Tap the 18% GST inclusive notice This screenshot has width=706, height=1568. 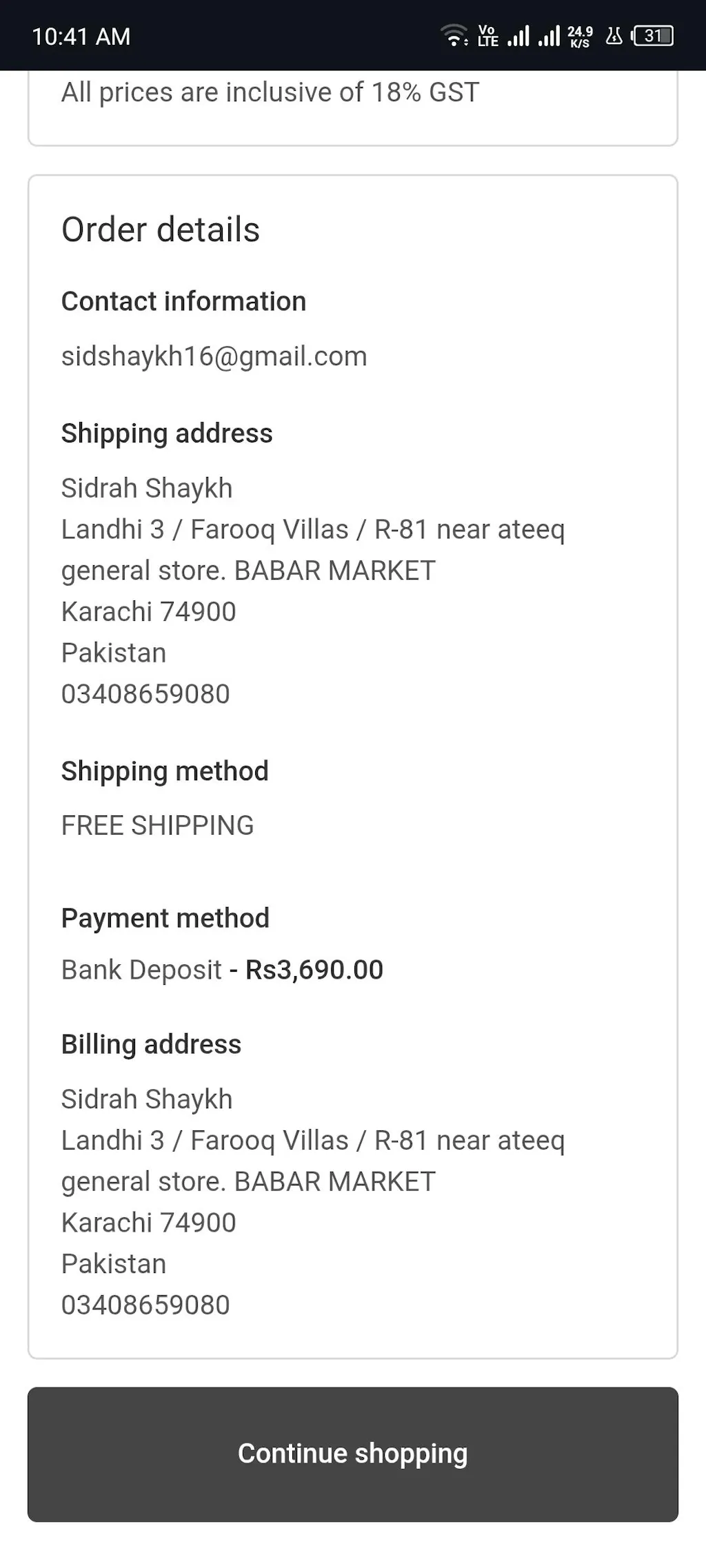[270, 92]
